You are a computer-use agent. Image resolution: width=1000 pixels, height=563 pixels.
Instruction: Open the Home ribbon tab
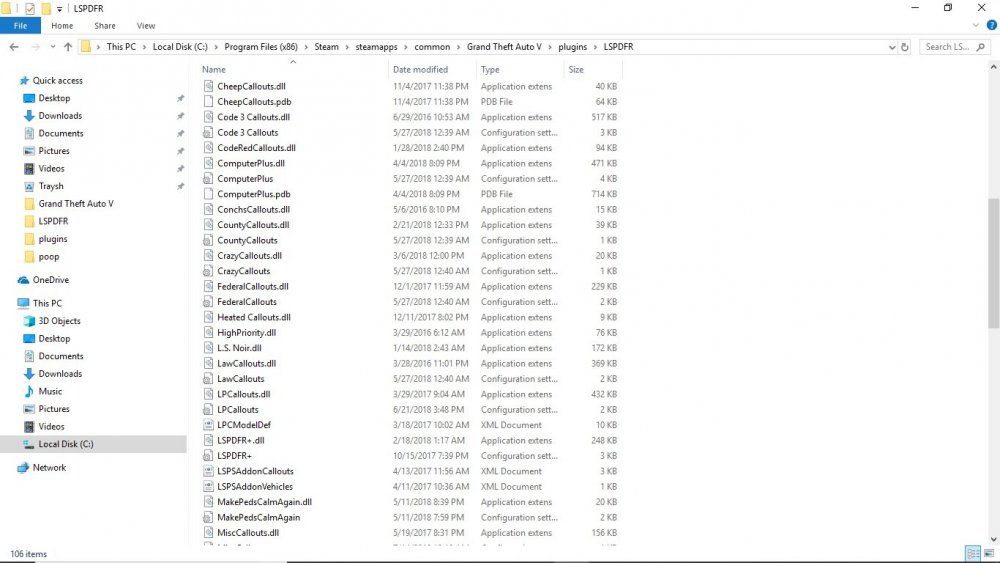pyautogui.click(x=62, y=26)
